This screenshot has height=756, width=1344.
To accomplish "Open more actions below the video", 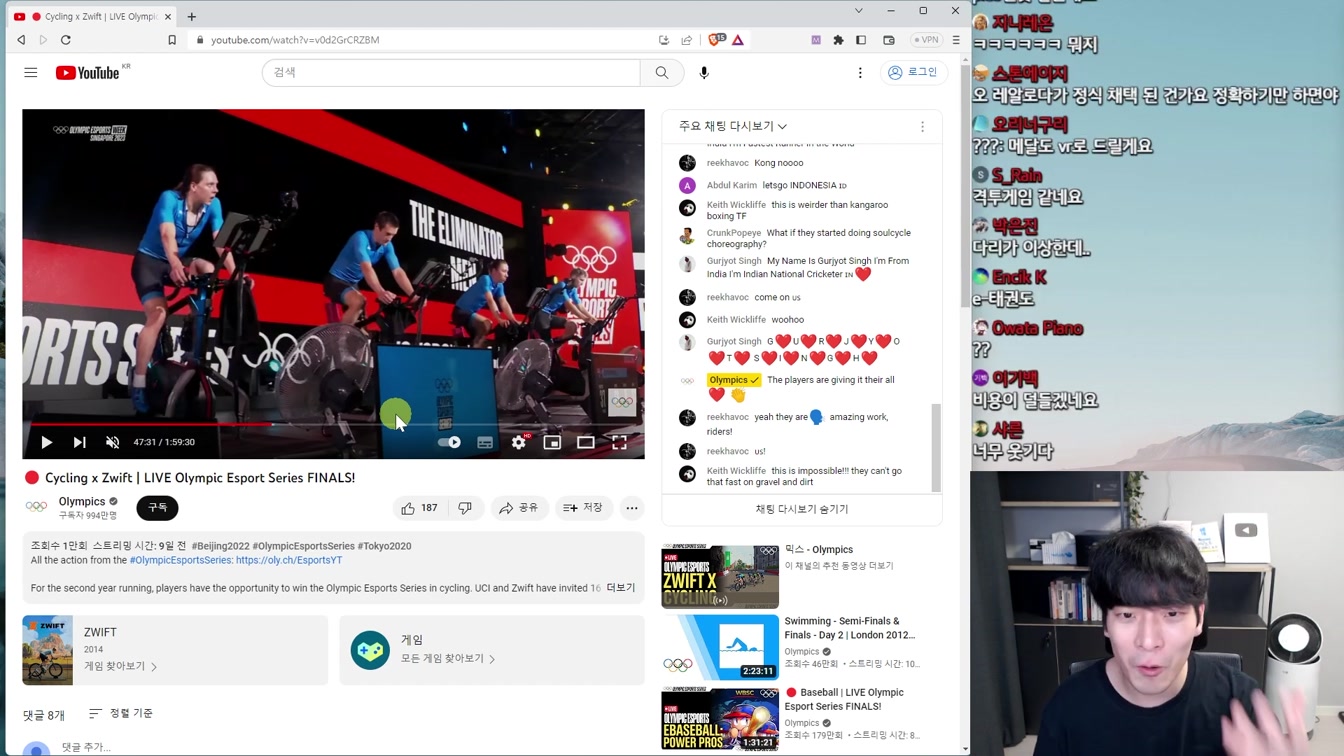I will pos(632,508).
